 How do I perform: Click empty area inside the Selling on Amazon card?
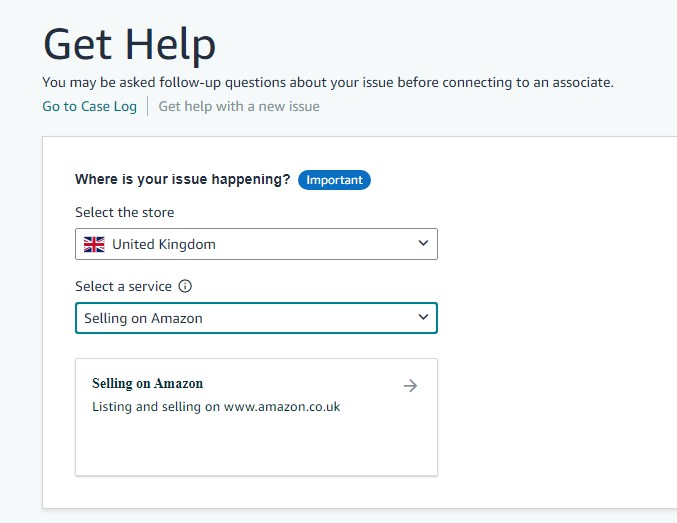click(256, 447)
